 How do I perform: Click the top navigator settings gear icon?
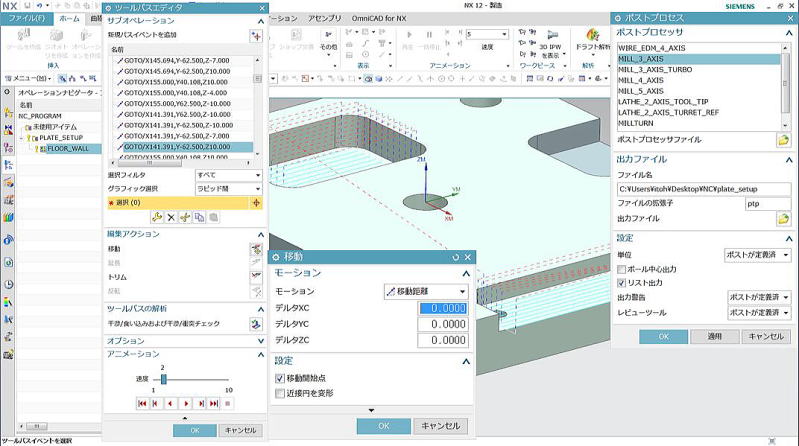point(7,92)
